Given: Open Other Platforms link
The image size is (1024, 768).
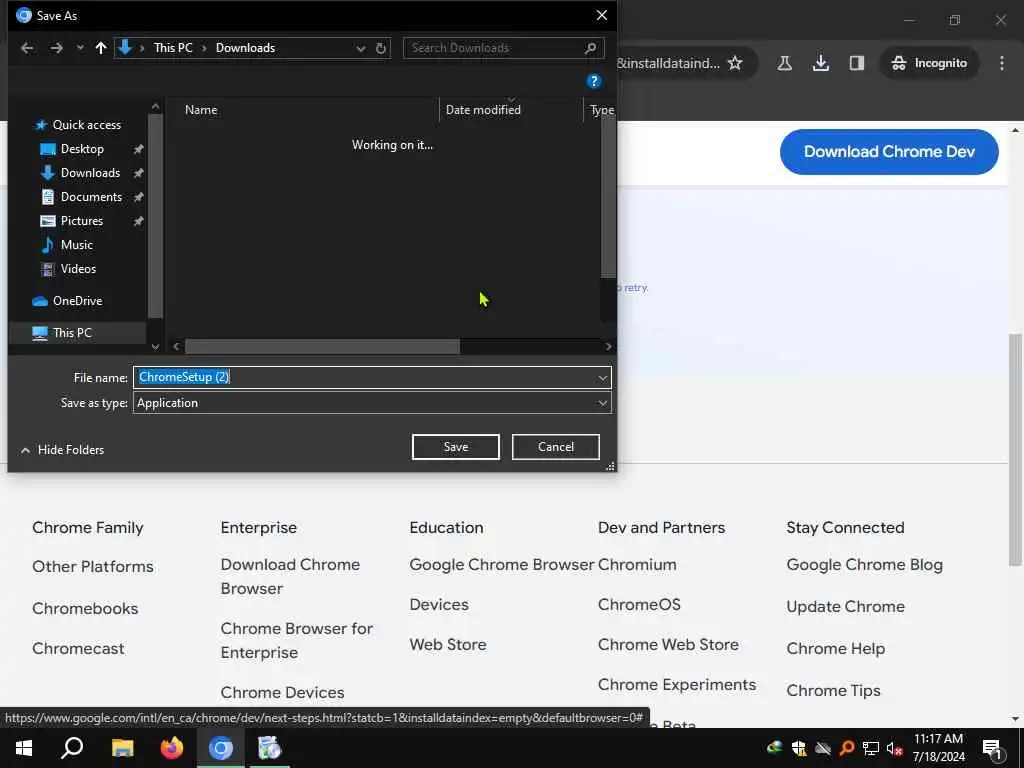Looking at the screenshot, I should 93,567.
